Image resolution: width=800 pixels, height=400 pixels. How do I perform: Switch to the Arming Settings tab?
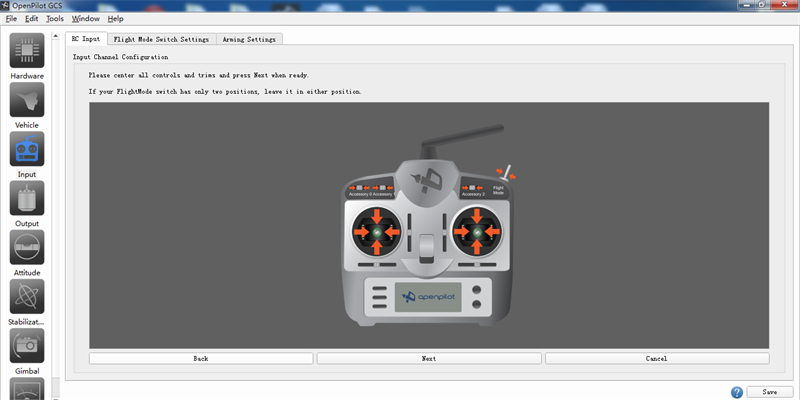point(249,39)
